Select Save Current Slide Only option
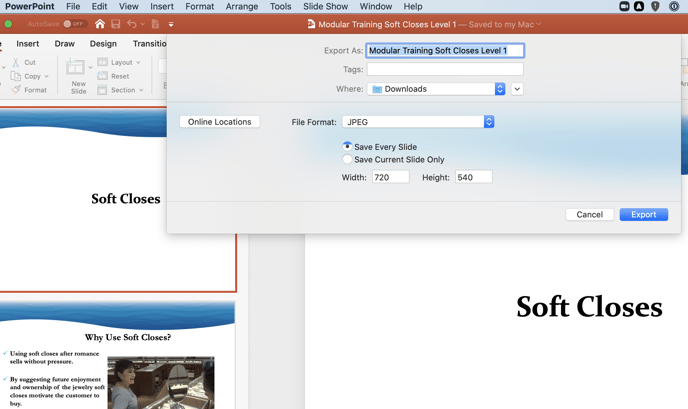 [348, 159]
